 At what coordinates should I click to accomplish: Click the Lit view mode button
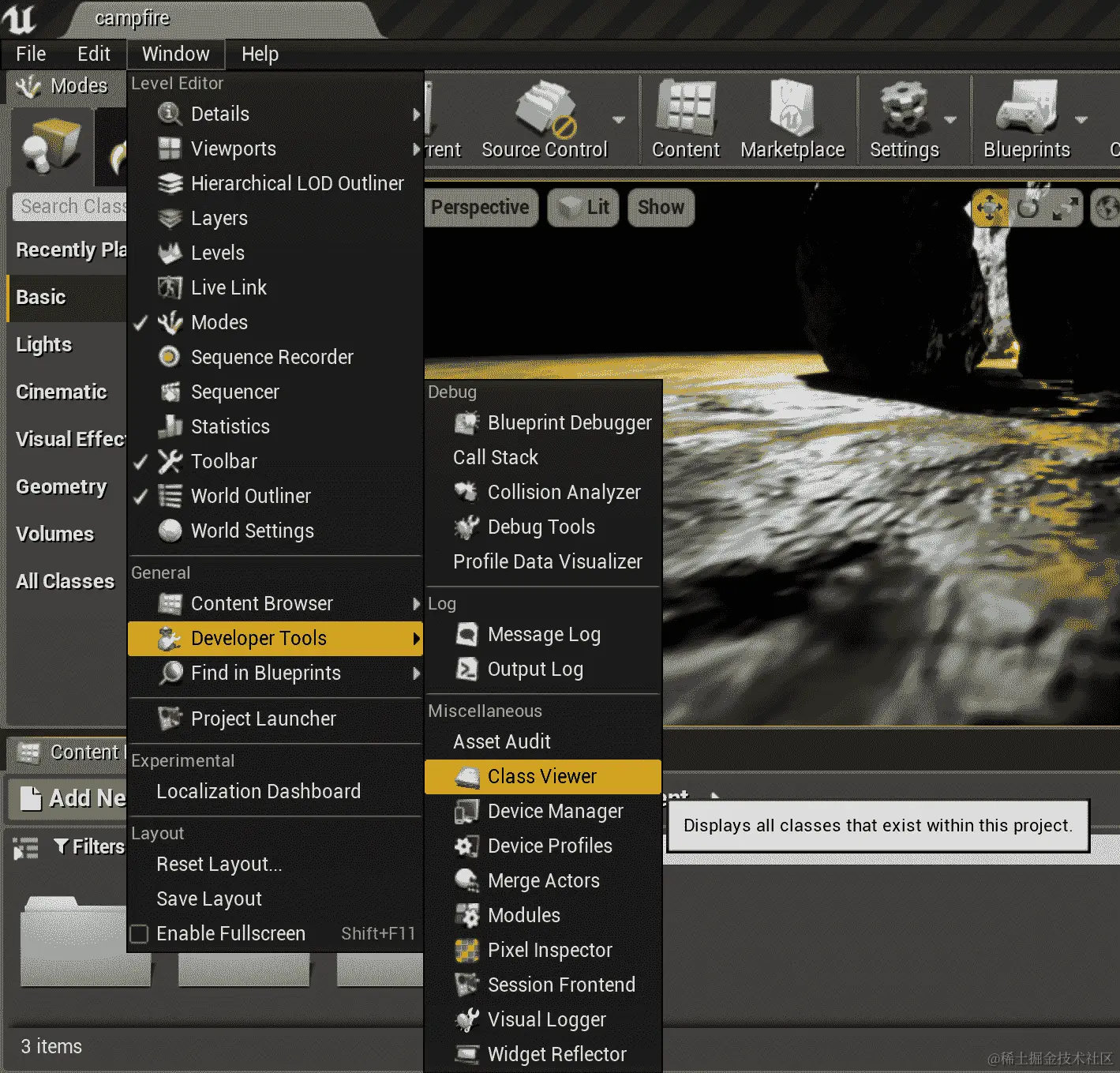583,208
